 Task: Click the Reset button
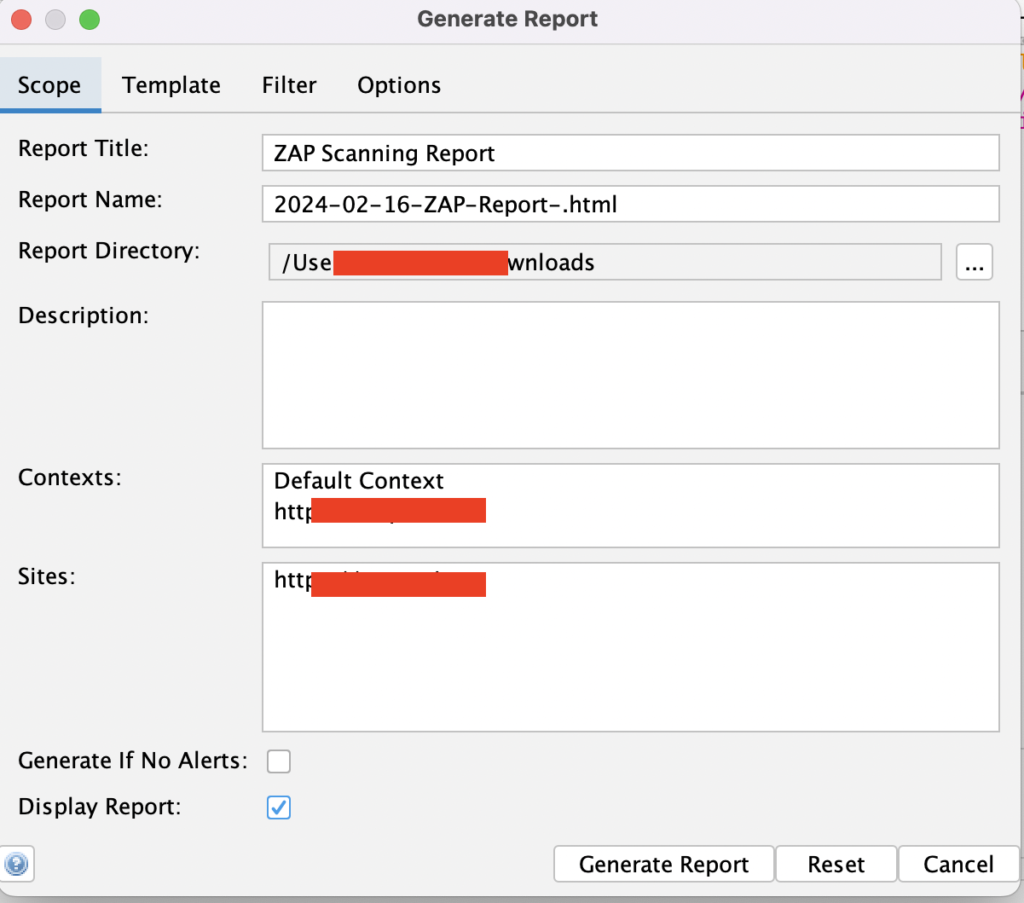(x=836, y=864)
